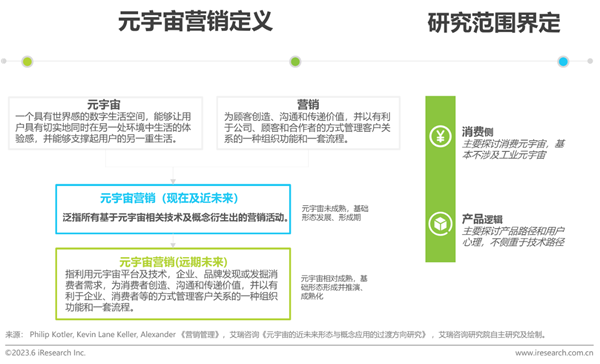Open the www.iresearch.com.cn link

[x=554, y=353]
